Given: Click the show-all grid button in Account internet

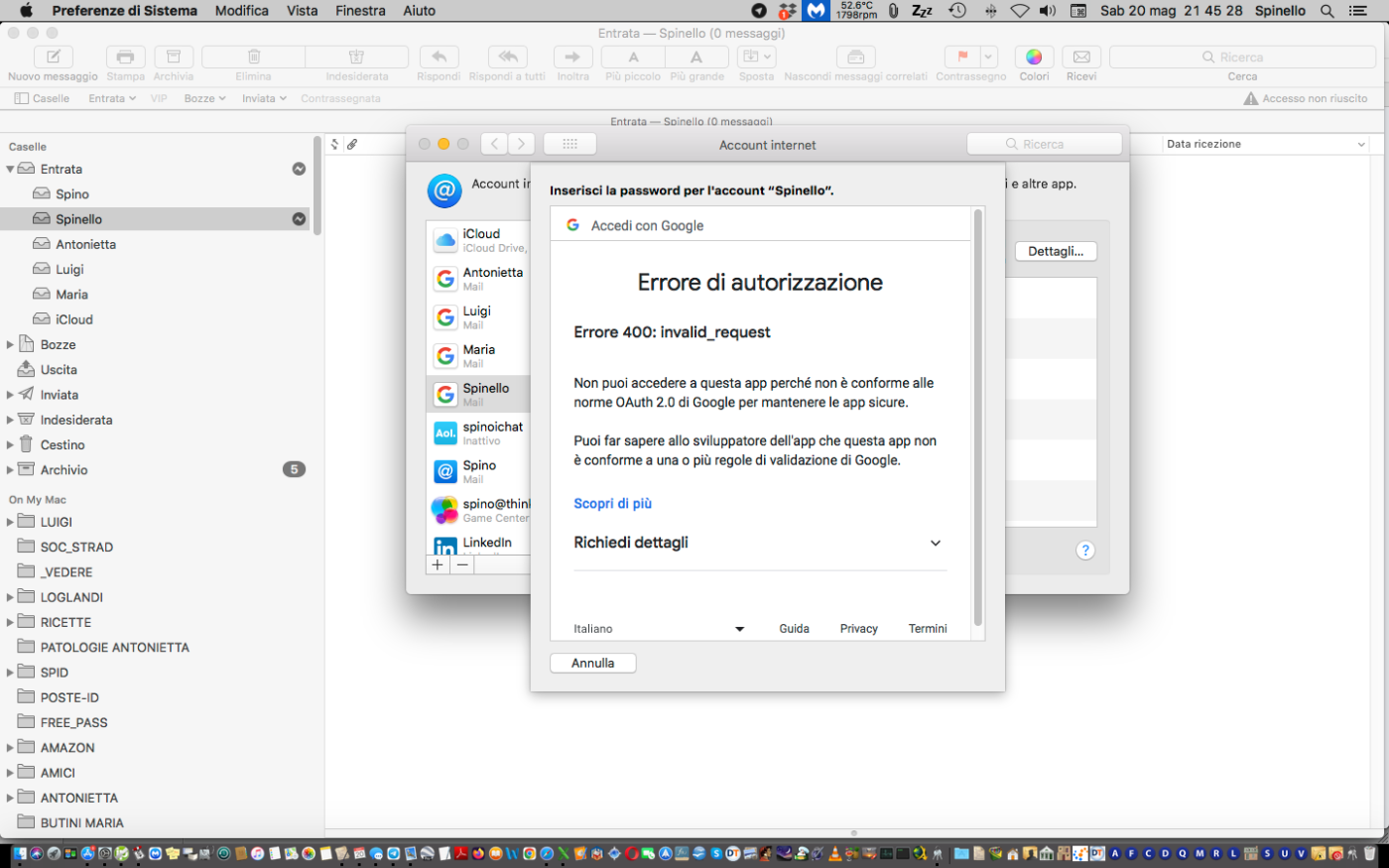Looking at the screenshot, I should [x=569, y=144].
